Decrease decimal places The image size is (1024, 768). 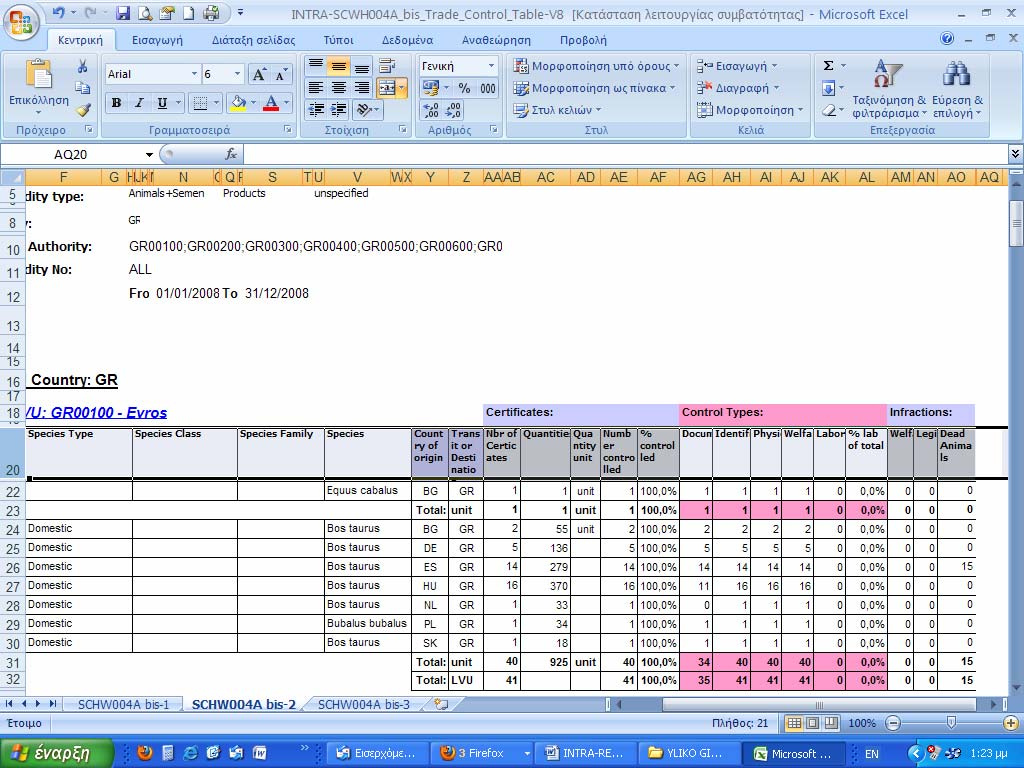point(453,110)
